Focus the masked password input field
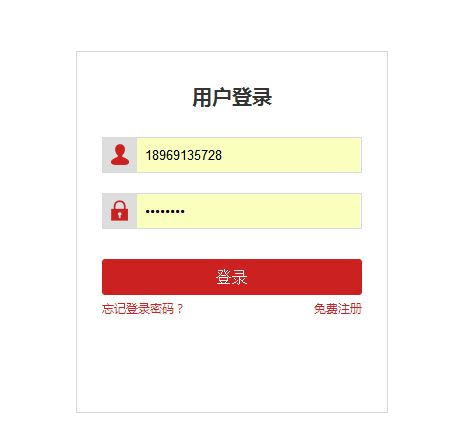This screenshot has width=464, height=424. click(x=249, y=211)
